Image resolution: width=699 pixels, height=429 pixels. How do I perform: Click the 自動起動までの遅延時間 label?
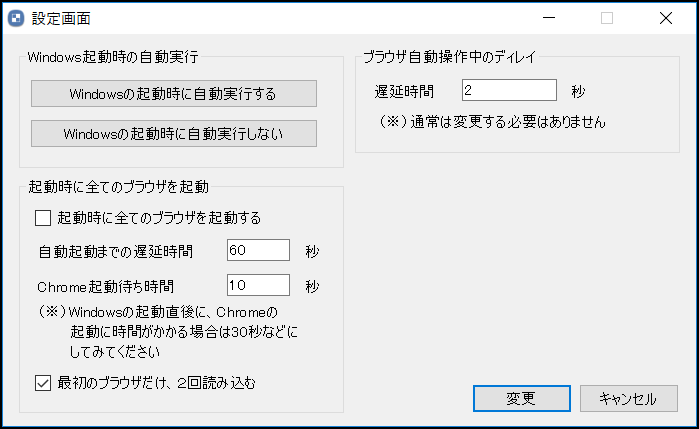(115, 251)
